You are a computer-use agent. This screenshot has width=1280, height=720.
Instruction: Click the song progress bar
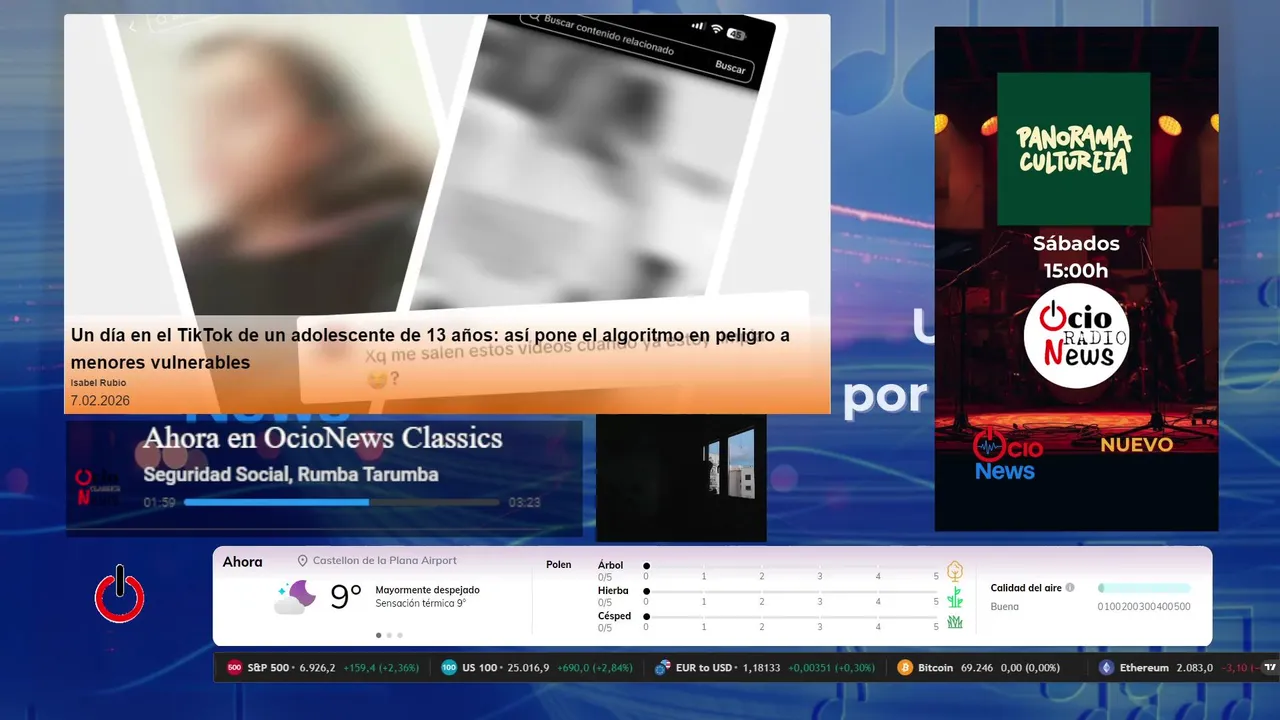[341, 502]
